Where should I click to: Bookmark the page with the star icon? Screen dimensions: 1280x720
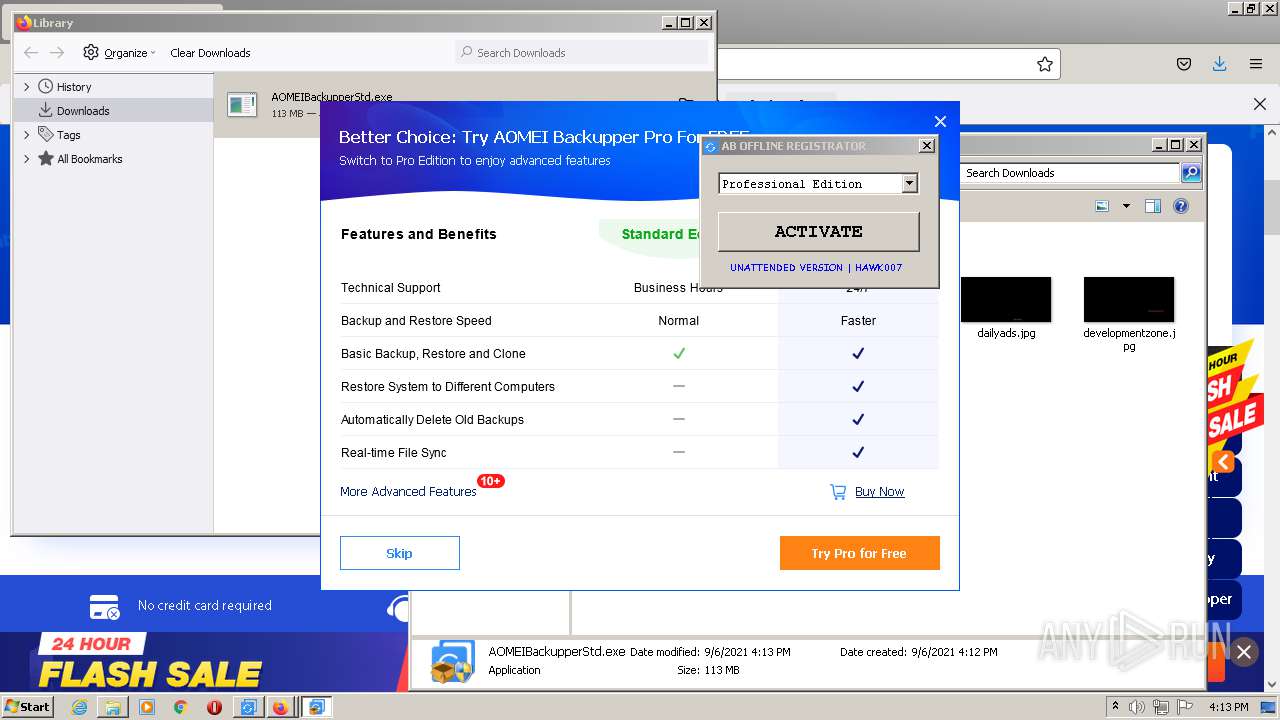pyautogui.click(x=1045, y=64)
